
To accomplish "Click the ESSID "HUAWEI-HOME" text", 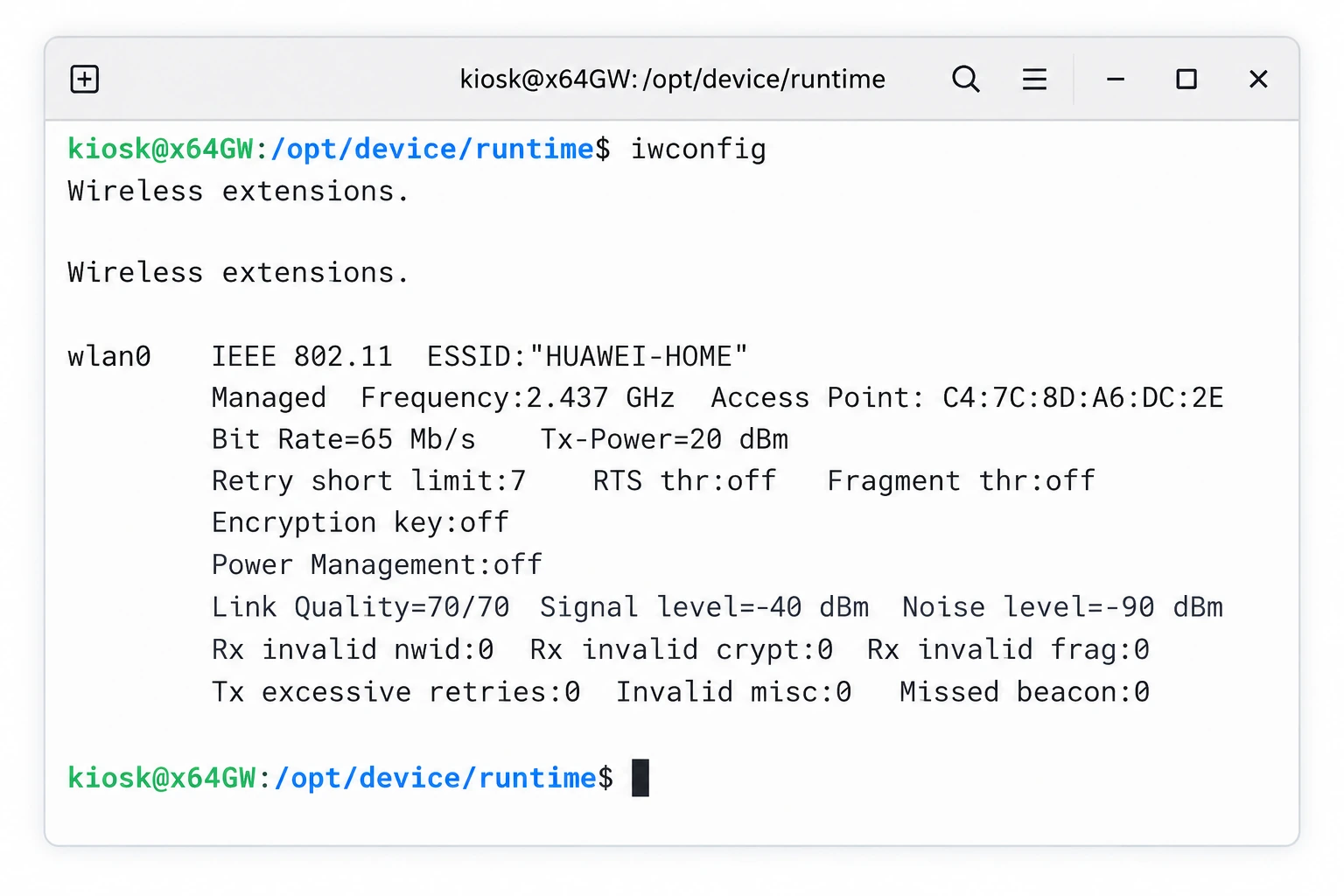I will pyautogui.click(x=587, y=356).
